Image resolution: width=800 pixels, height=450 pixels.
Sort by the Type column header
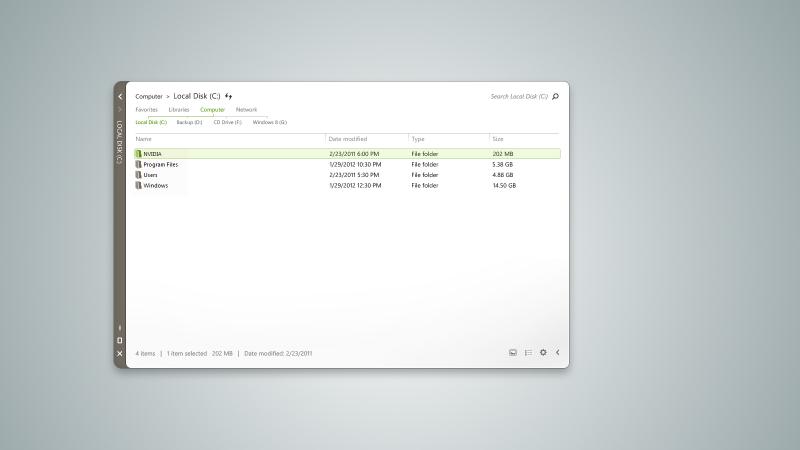[418, 139]
